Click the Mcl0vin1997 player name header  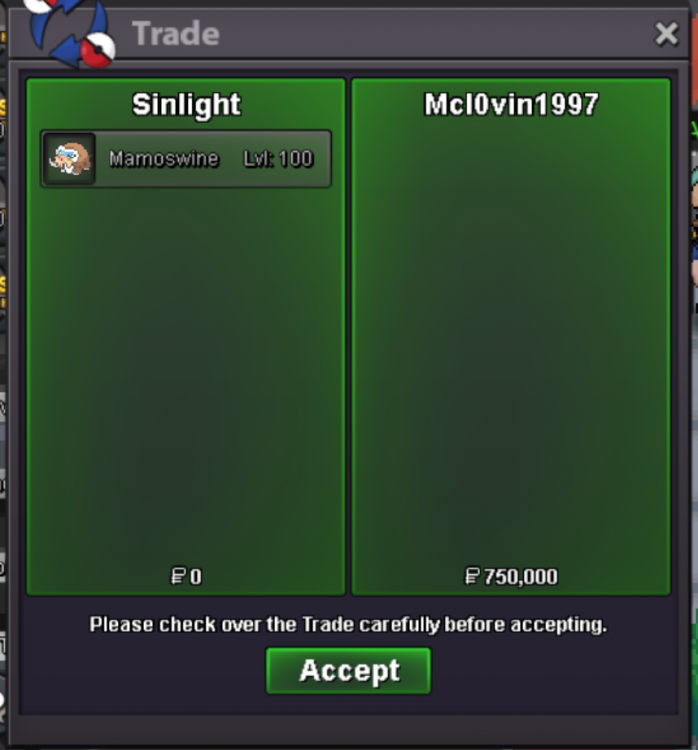pyautogui.click(x=511, y=104)
